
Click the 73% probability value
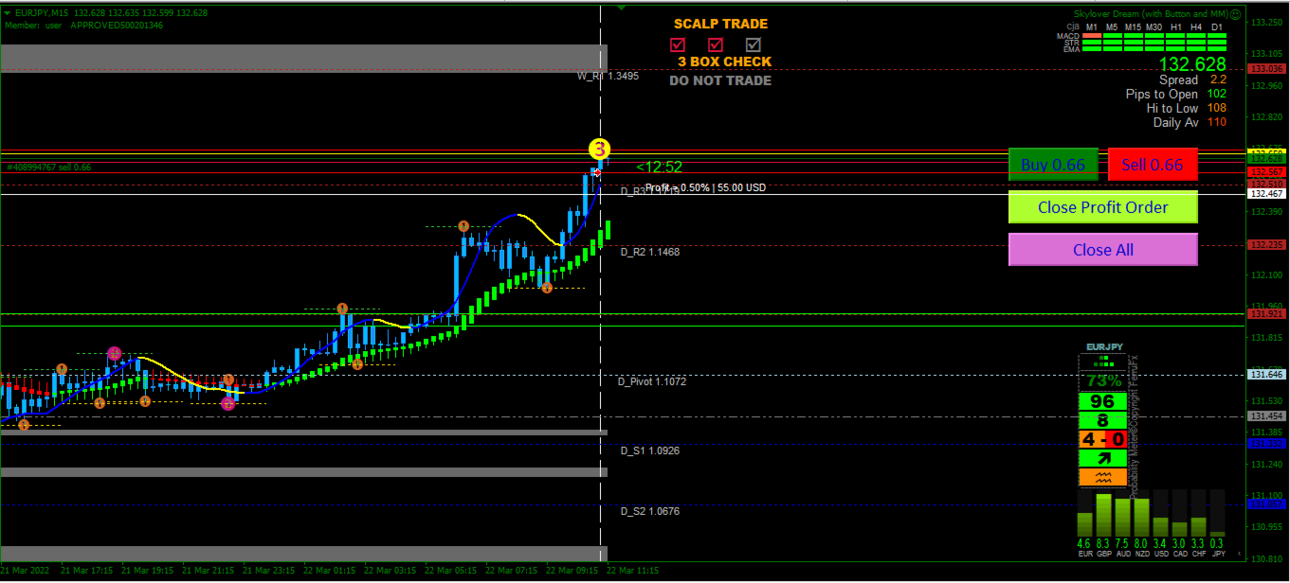tap(1104, 381)
